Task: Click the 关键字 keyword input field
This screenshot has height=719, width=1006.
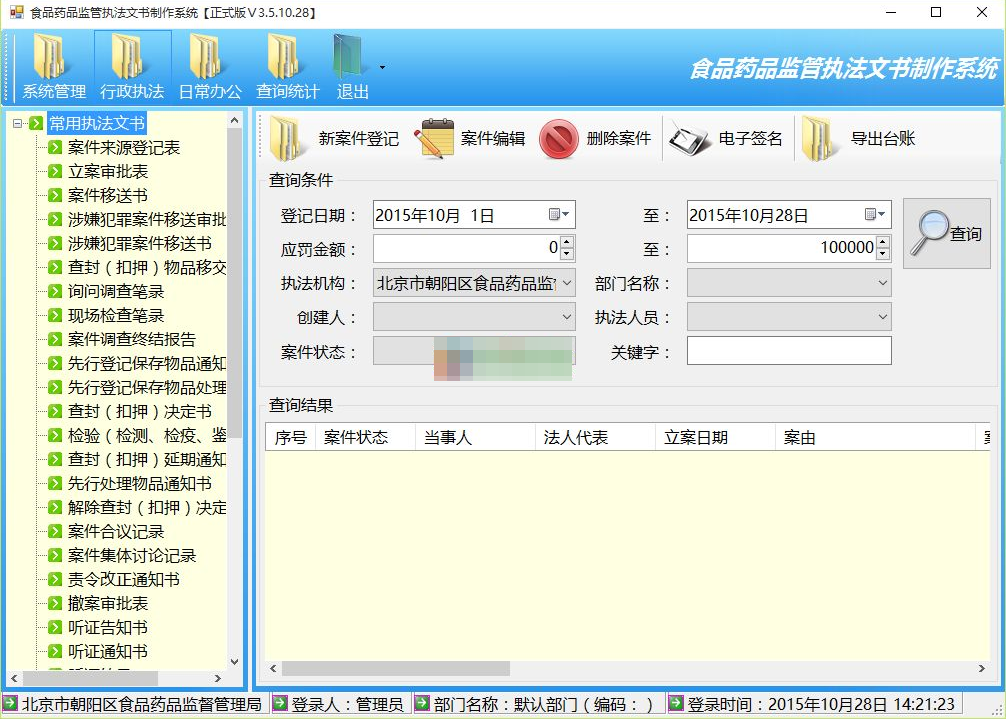Action: pyautogui.click(x=788, y=351)
